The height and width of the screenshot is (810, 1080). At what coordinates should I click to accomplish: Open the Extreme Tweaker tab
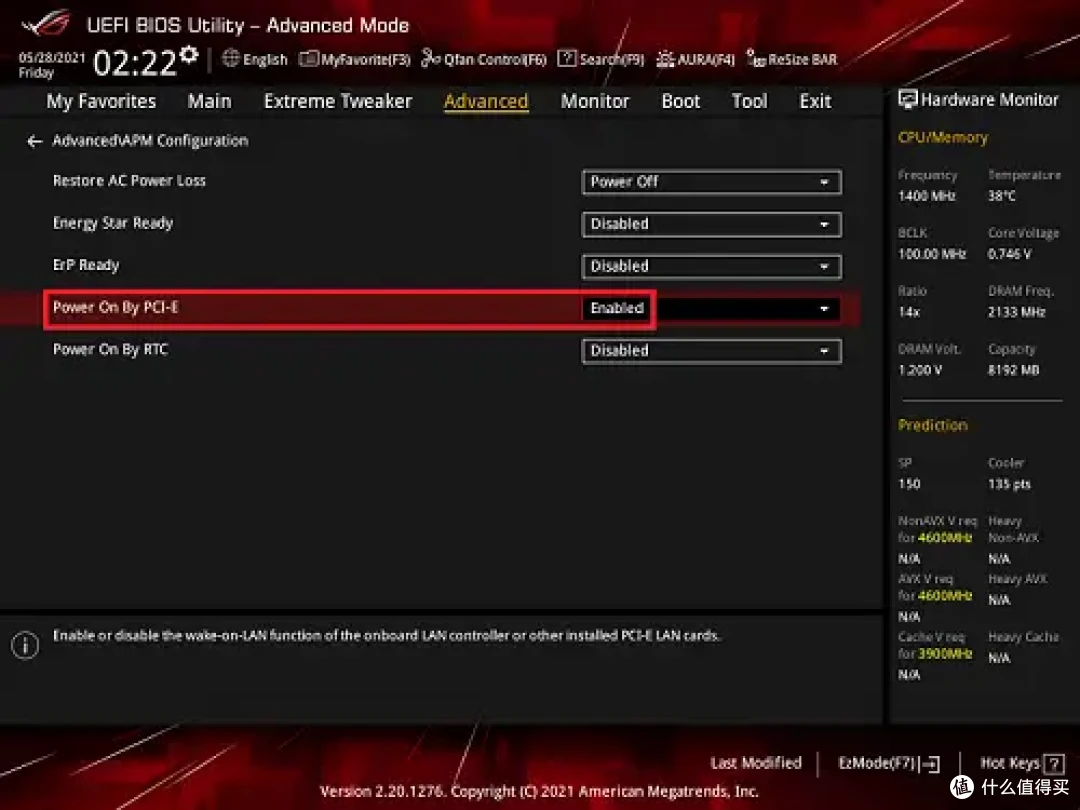coord(338,101)
